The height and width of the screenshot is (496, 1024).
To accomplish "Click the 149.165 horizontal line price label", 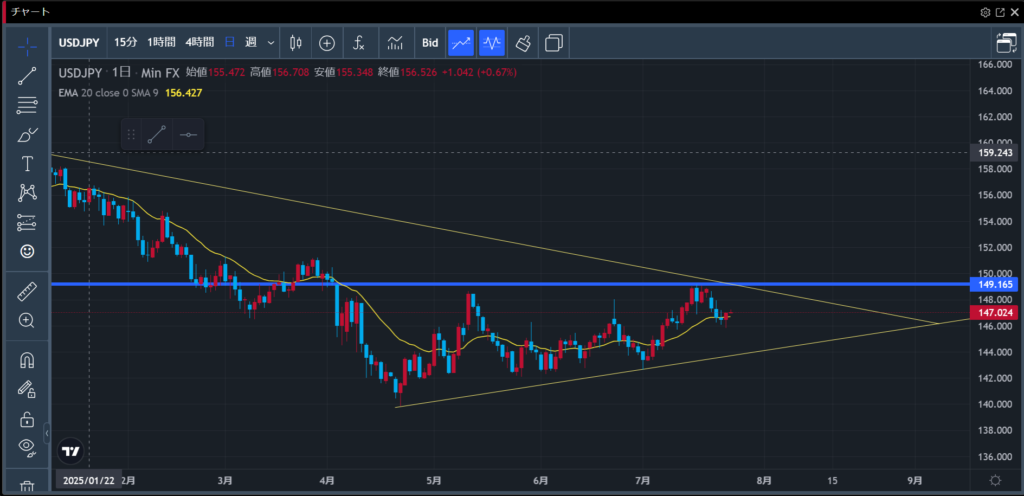I will click(996, 285).
